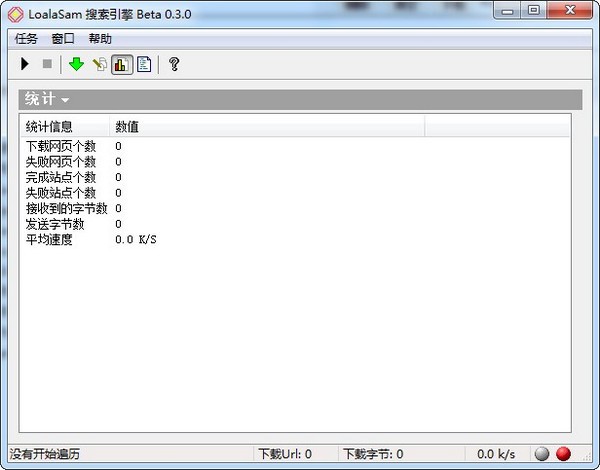Click the red status indicator light

[x=563, y=454]
